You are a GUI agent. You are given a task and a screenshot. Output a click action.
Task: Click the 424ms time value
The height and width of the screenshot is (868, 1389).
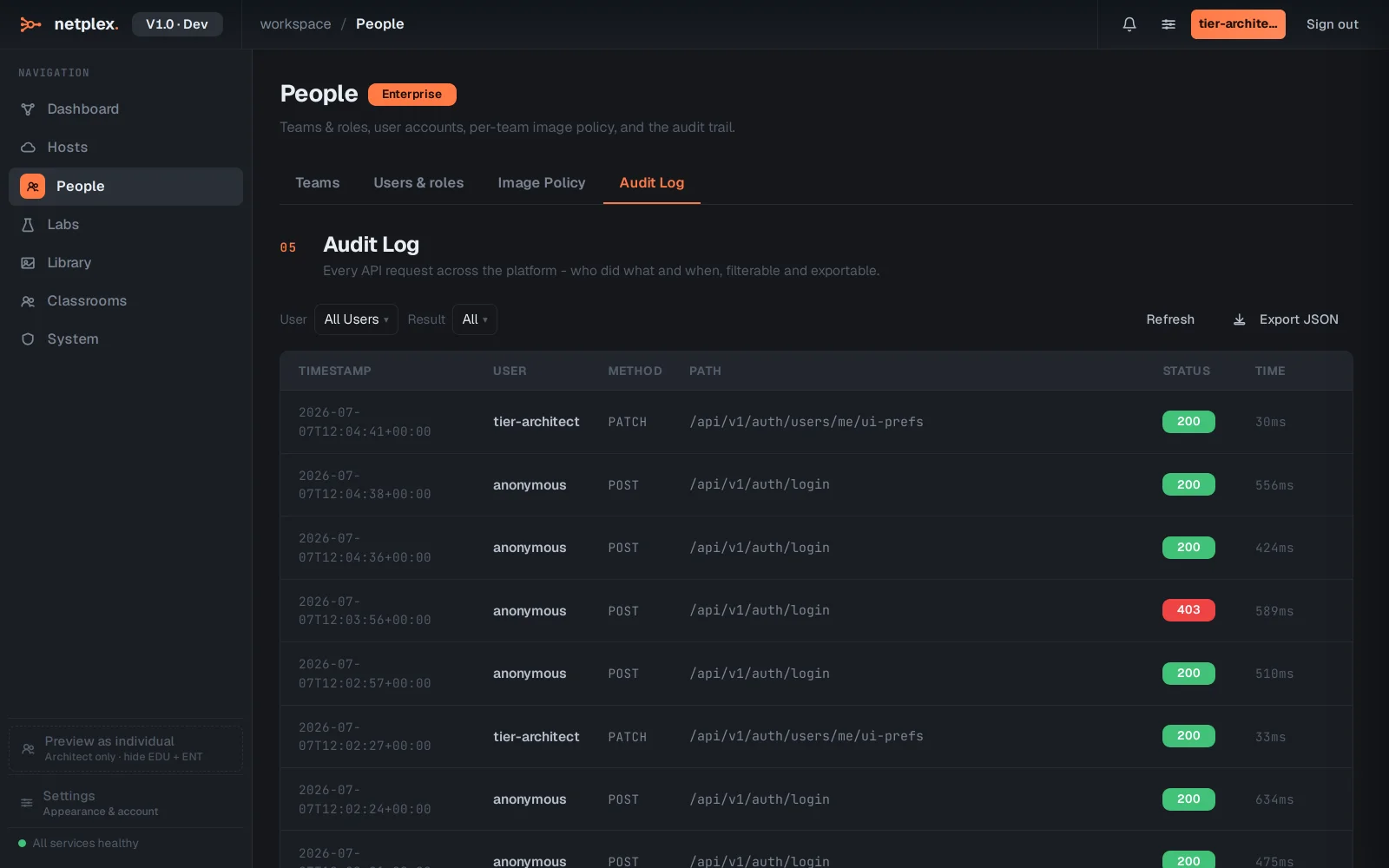(x=1274, y=548)
